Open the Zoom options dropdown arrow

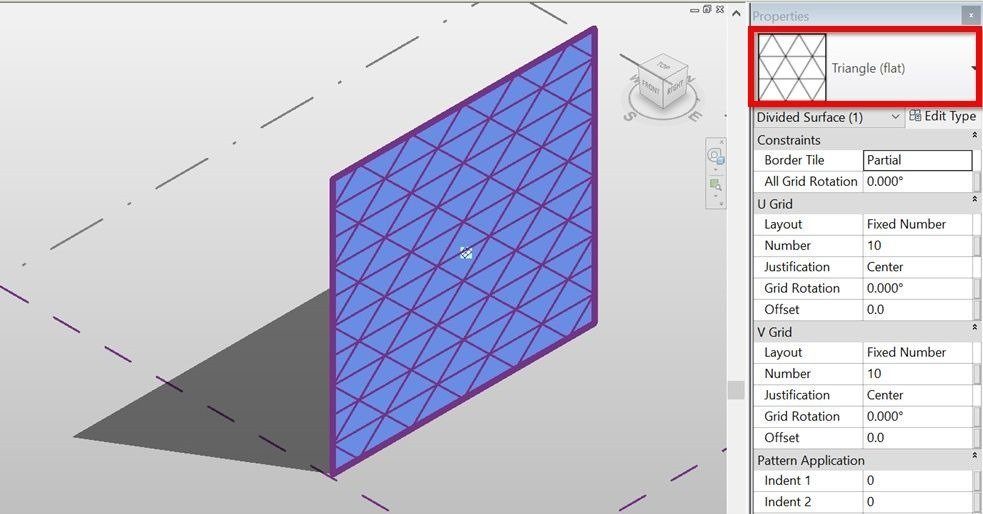coord(715,196)
